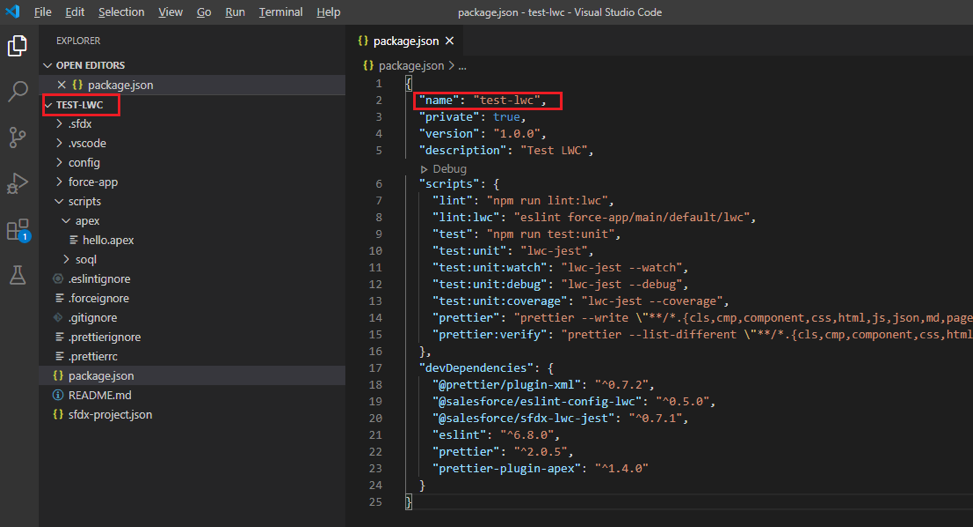
Task: Click the breadcrumb ellipsis after package.json
Action: pos(462,66)
